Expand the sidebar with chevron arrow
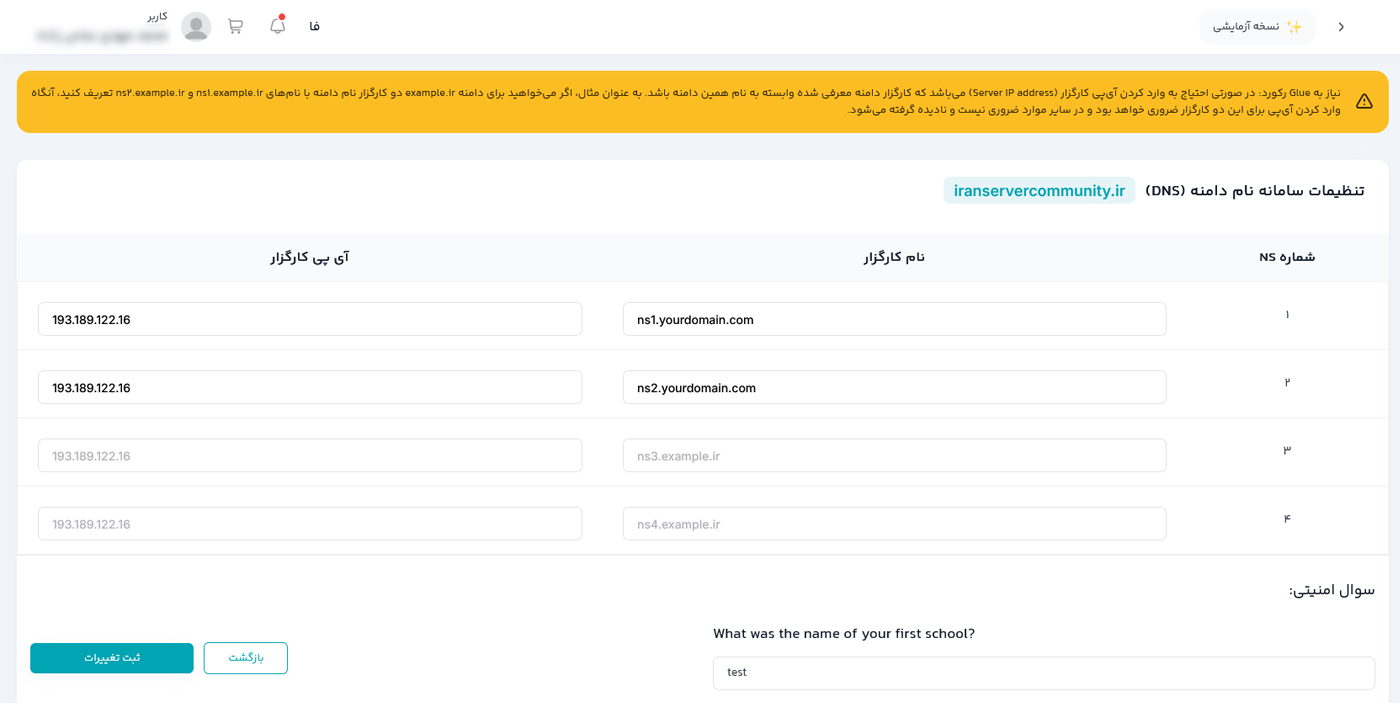 tap(1341, 27)
